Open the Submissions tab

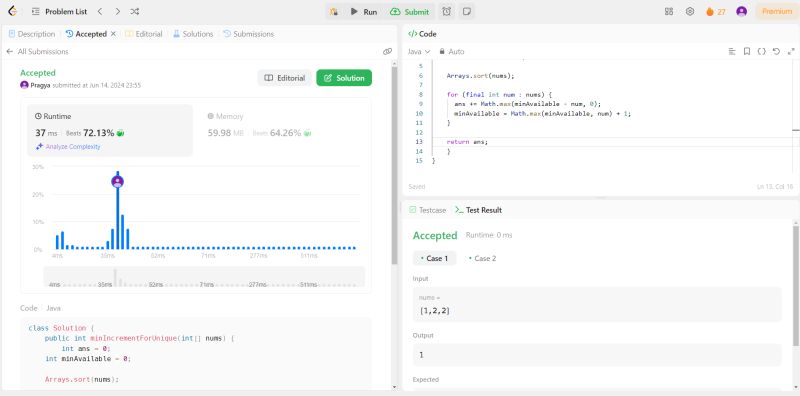248,34
